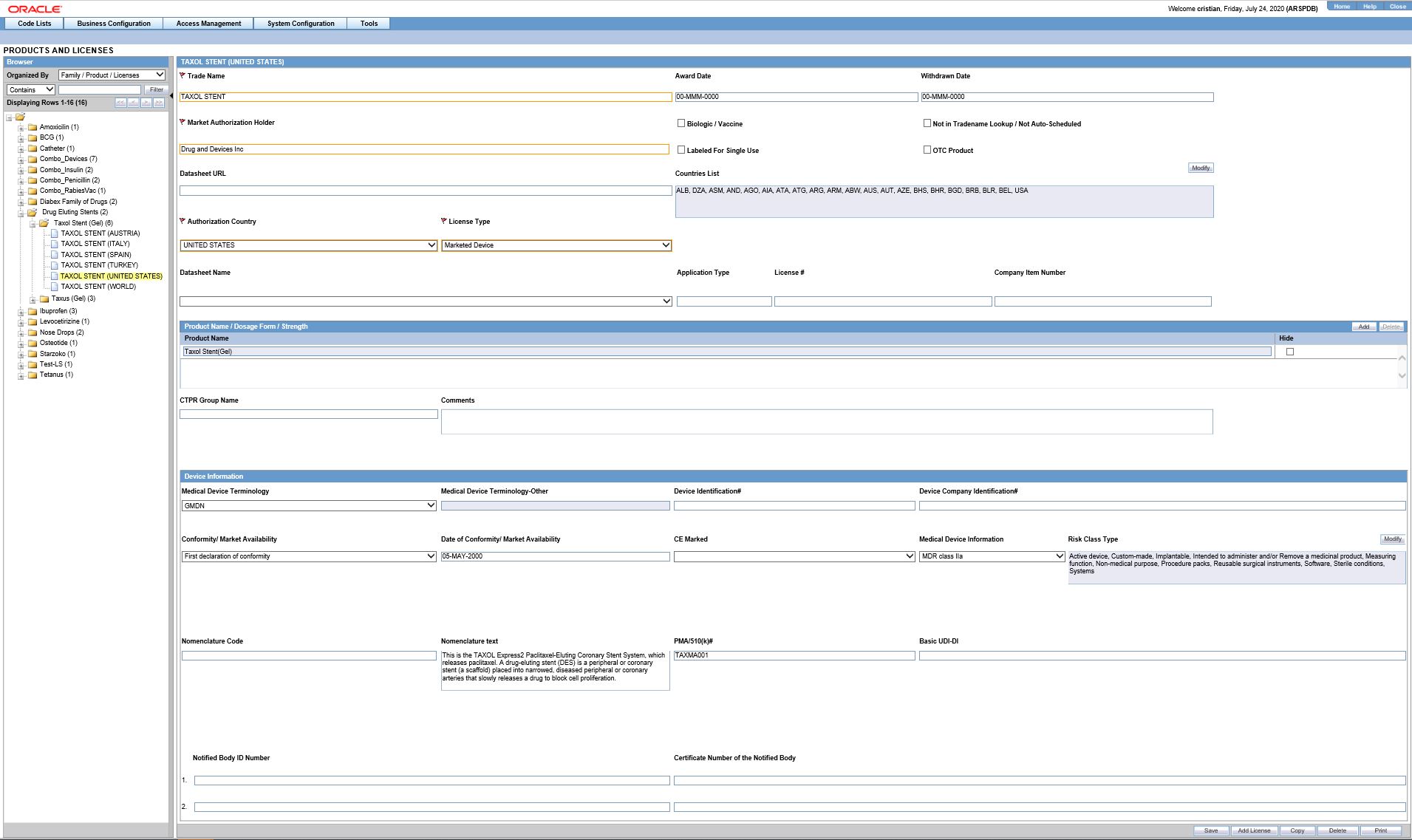Click the Taxus (Gel) folder icon
This screenshot has height=840, width=1412.
coord(44,298)
